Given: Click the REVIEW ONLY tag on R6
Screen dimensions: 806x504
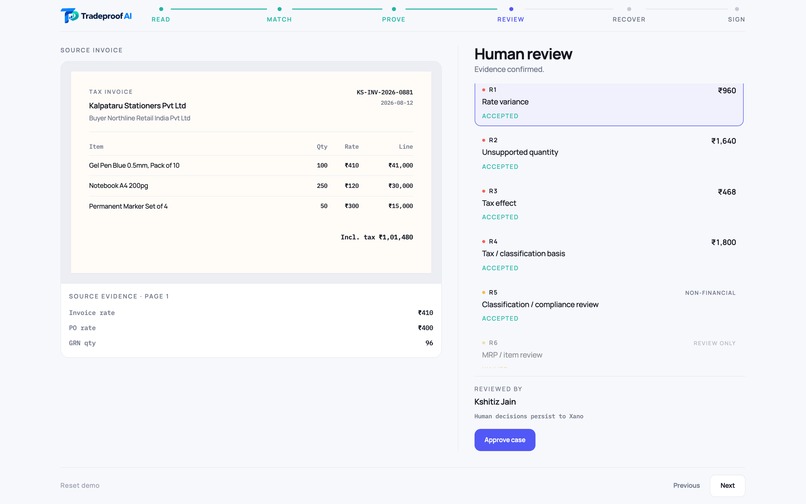Looking at the screenshot, I should click(x=714, y=344).
